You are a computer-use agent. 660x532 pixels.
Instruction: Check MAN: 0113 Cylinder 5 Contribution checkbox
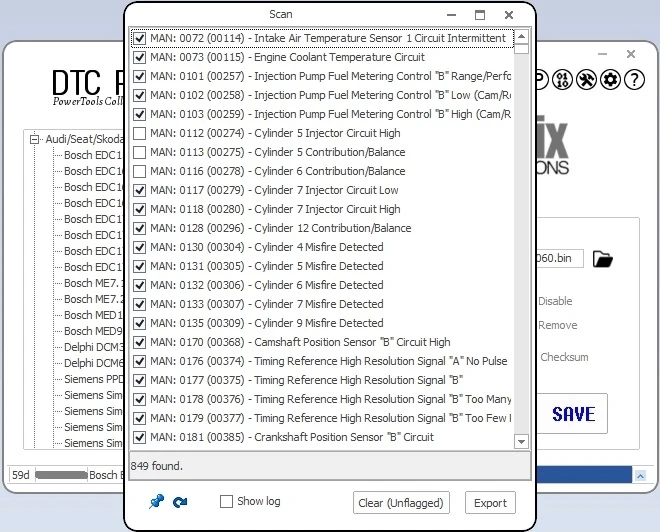(139, 152)
